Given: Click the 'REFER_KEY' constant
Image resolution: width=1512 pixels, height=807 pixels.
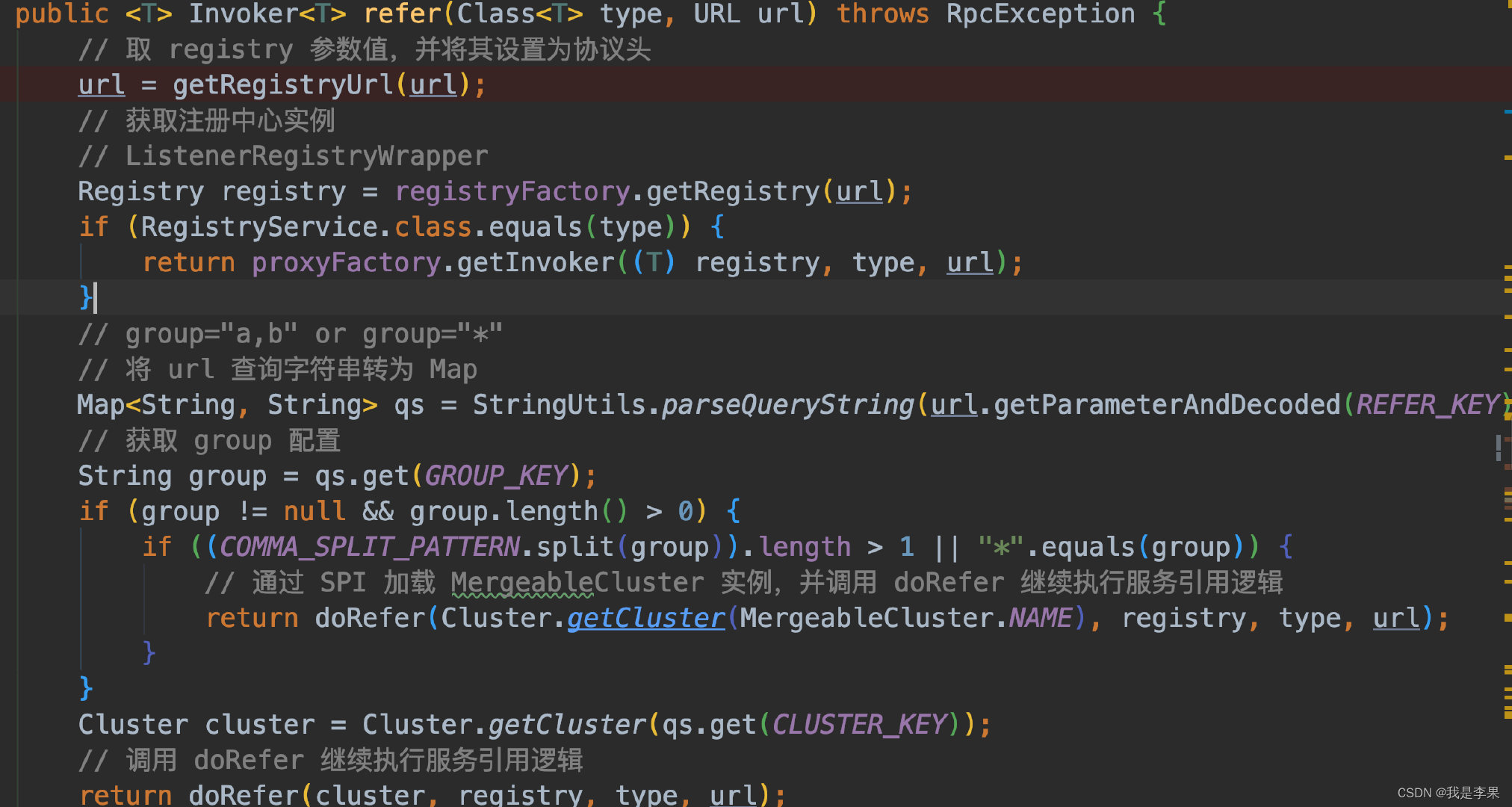Looking at the screenshot, I should pos(1427,404).
